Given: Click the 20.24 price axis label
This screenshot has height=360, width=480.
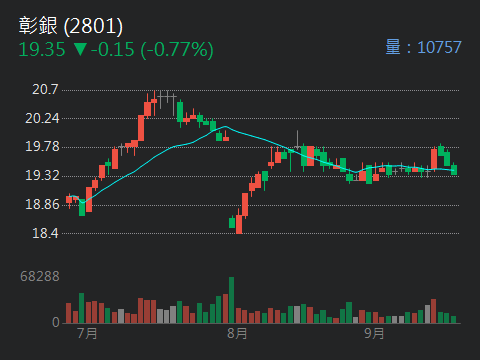Looking at the screenshot, I should (x=42, y=118).
